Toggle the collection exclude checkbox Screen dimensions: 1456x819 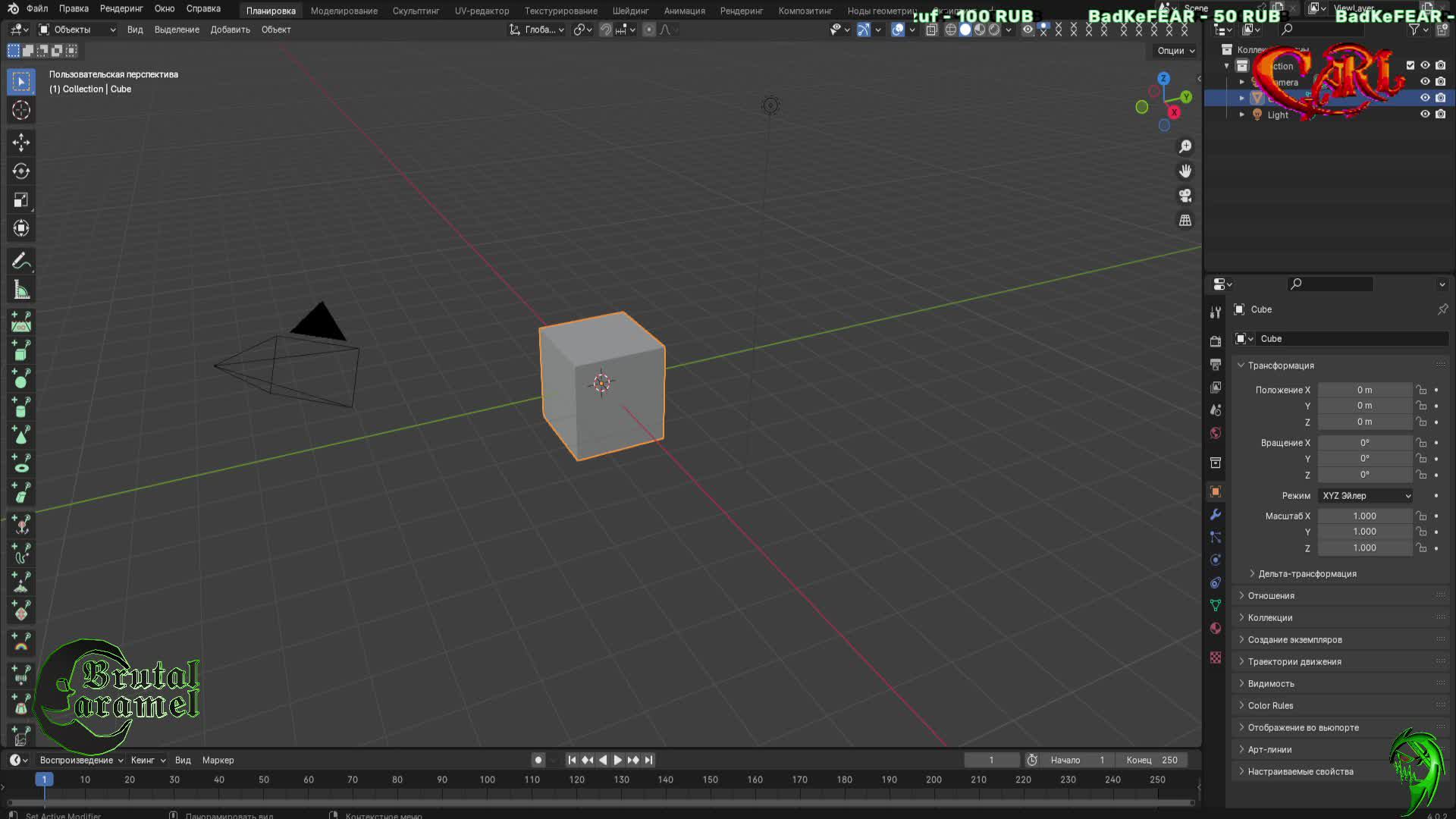point(1410,65)
